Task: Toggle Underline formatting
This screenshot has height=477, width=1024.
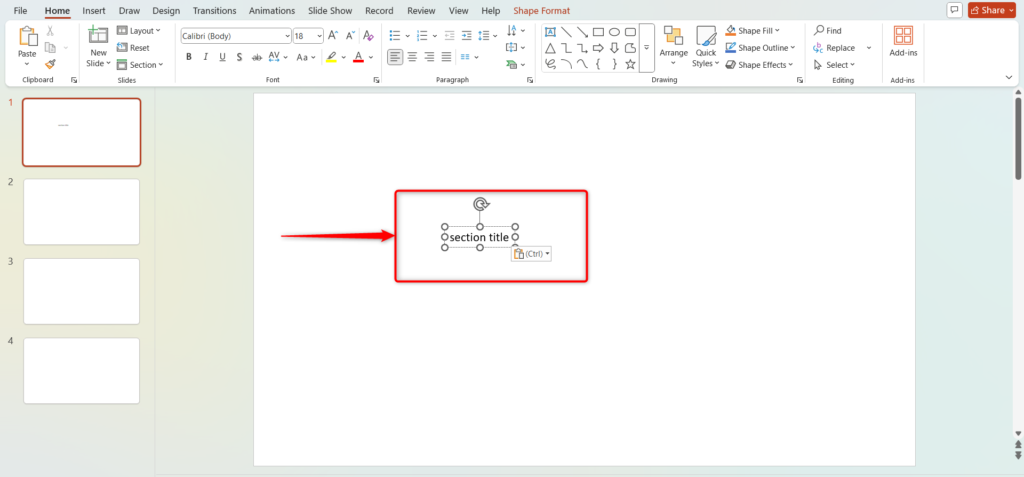Action: click(224, 57)
